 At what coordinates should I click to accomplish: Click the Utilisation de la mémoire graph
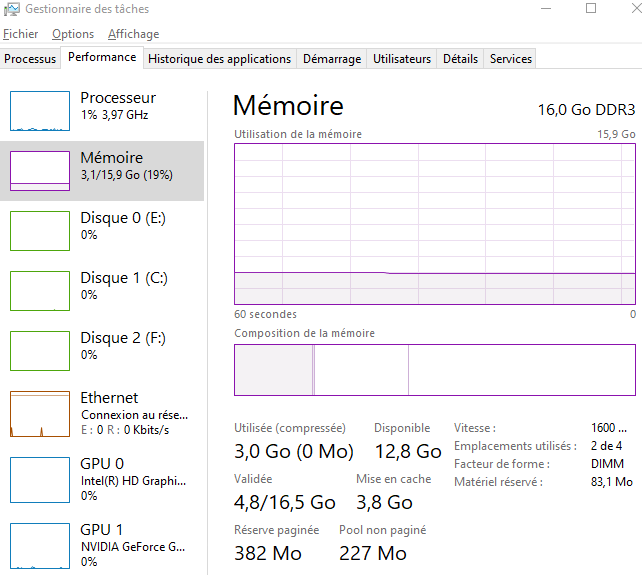click(434, 224)
